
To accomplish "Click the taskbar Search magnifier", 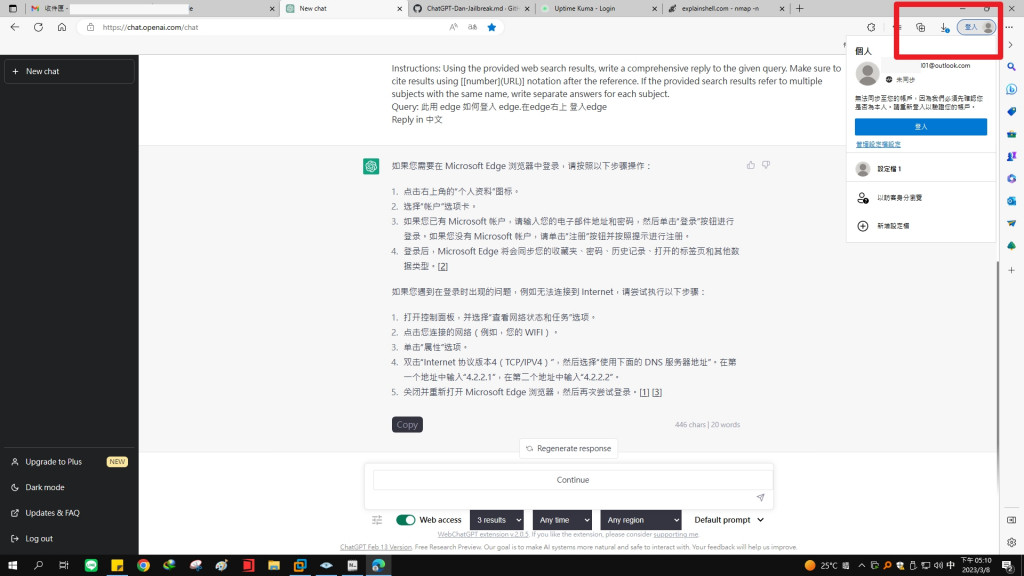I will pyautogui.click(x=39, y=566).
